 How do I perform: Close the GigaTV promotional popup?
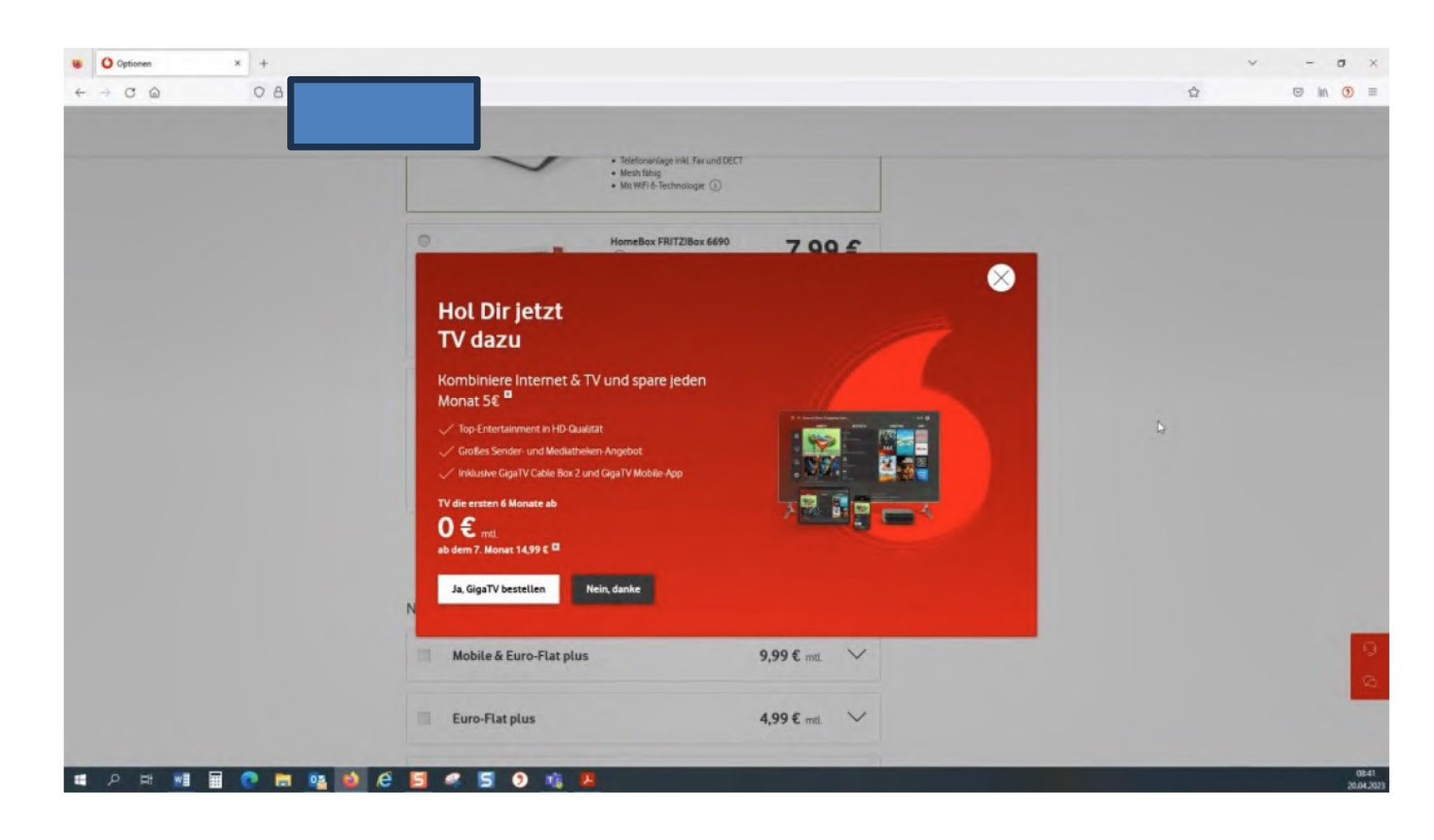click(x=1000, y=278)
